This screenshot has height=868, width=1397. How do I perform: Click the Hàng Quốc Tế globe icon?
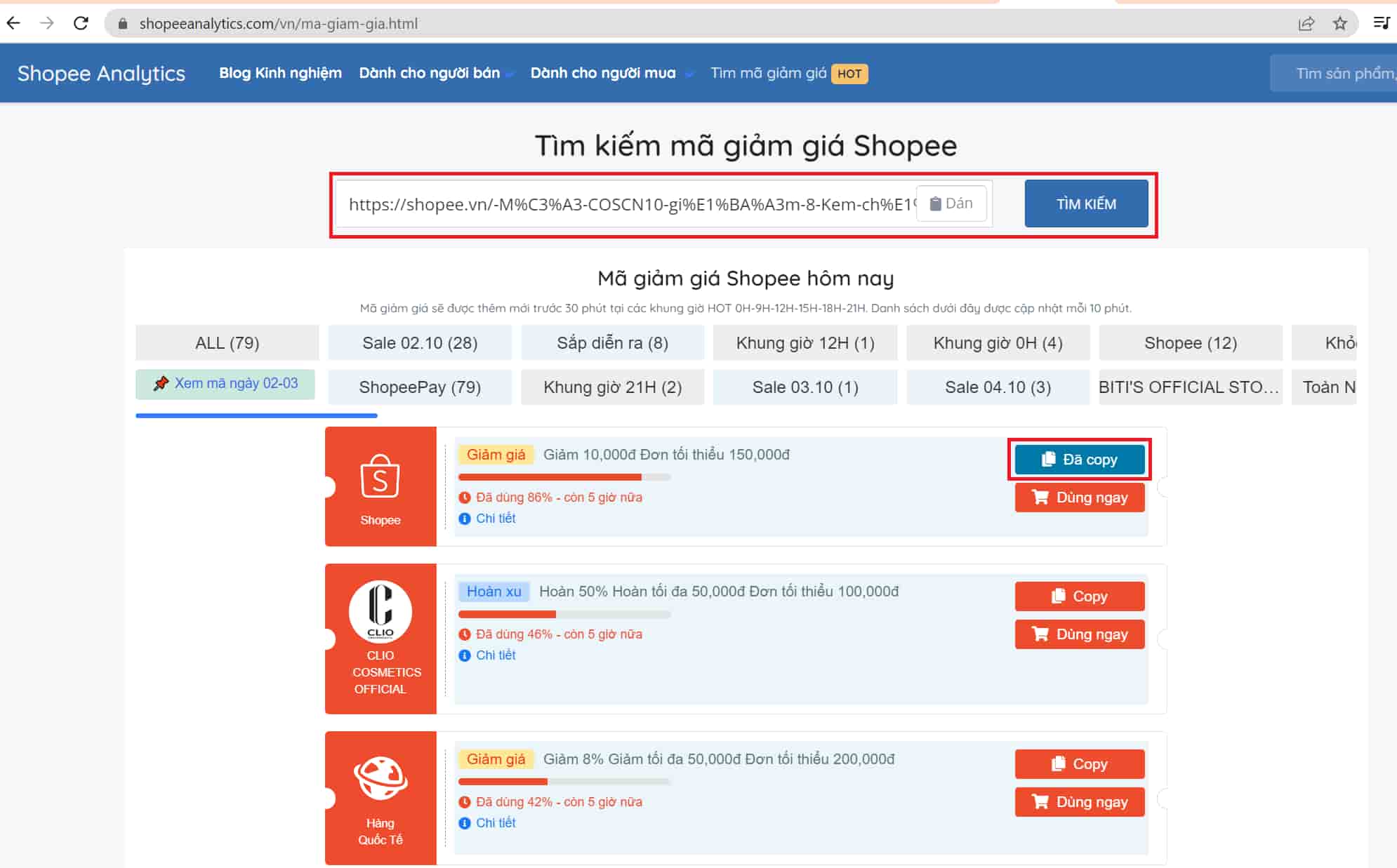380,778
